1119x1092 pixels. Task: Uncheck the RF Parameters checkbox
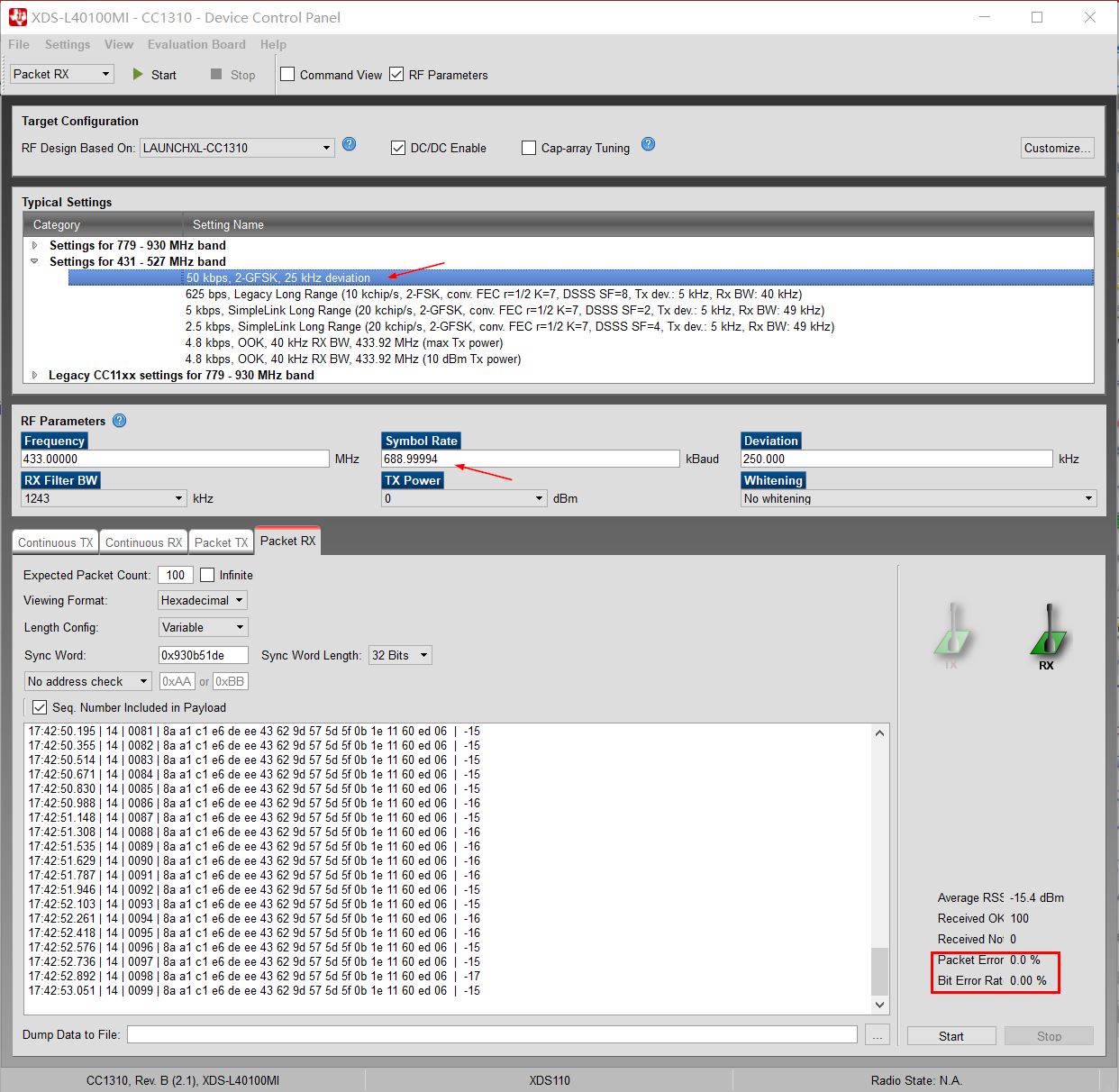point(396,74)
